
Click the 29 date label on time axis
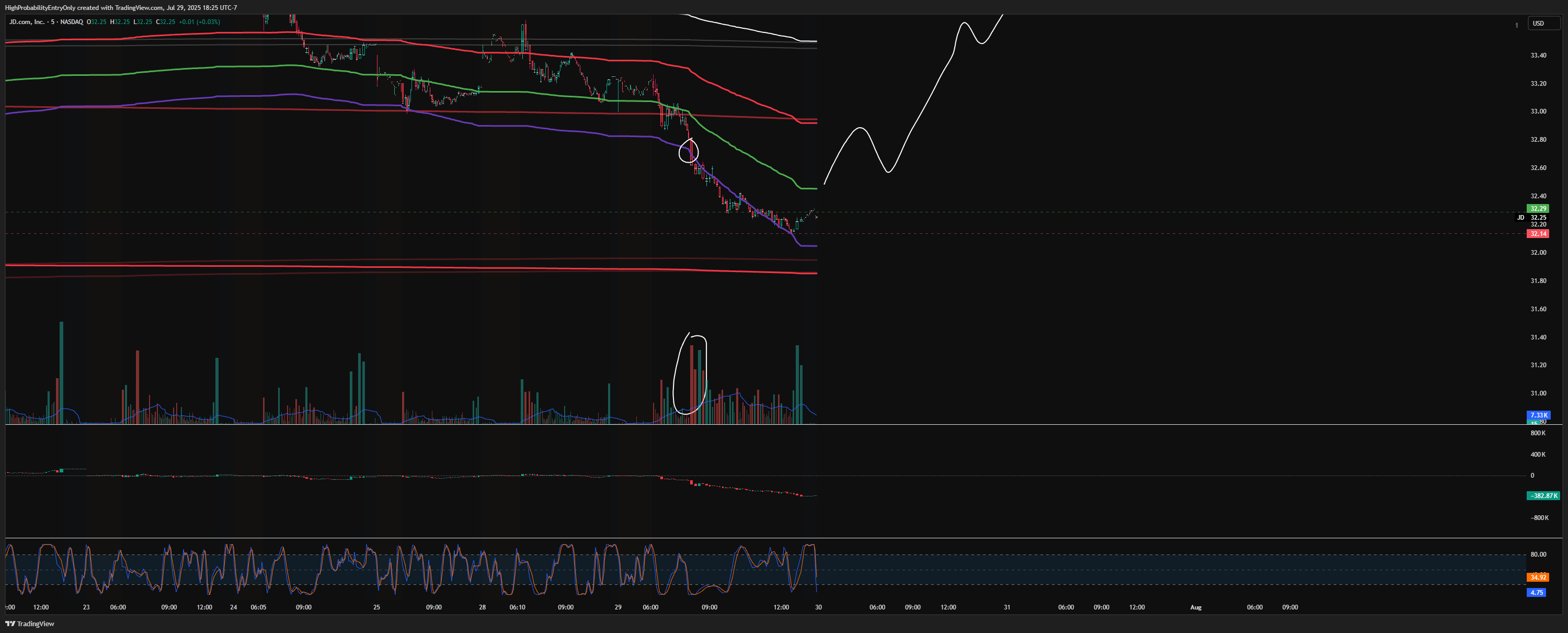pyautogui.click(x=619, y=607)
